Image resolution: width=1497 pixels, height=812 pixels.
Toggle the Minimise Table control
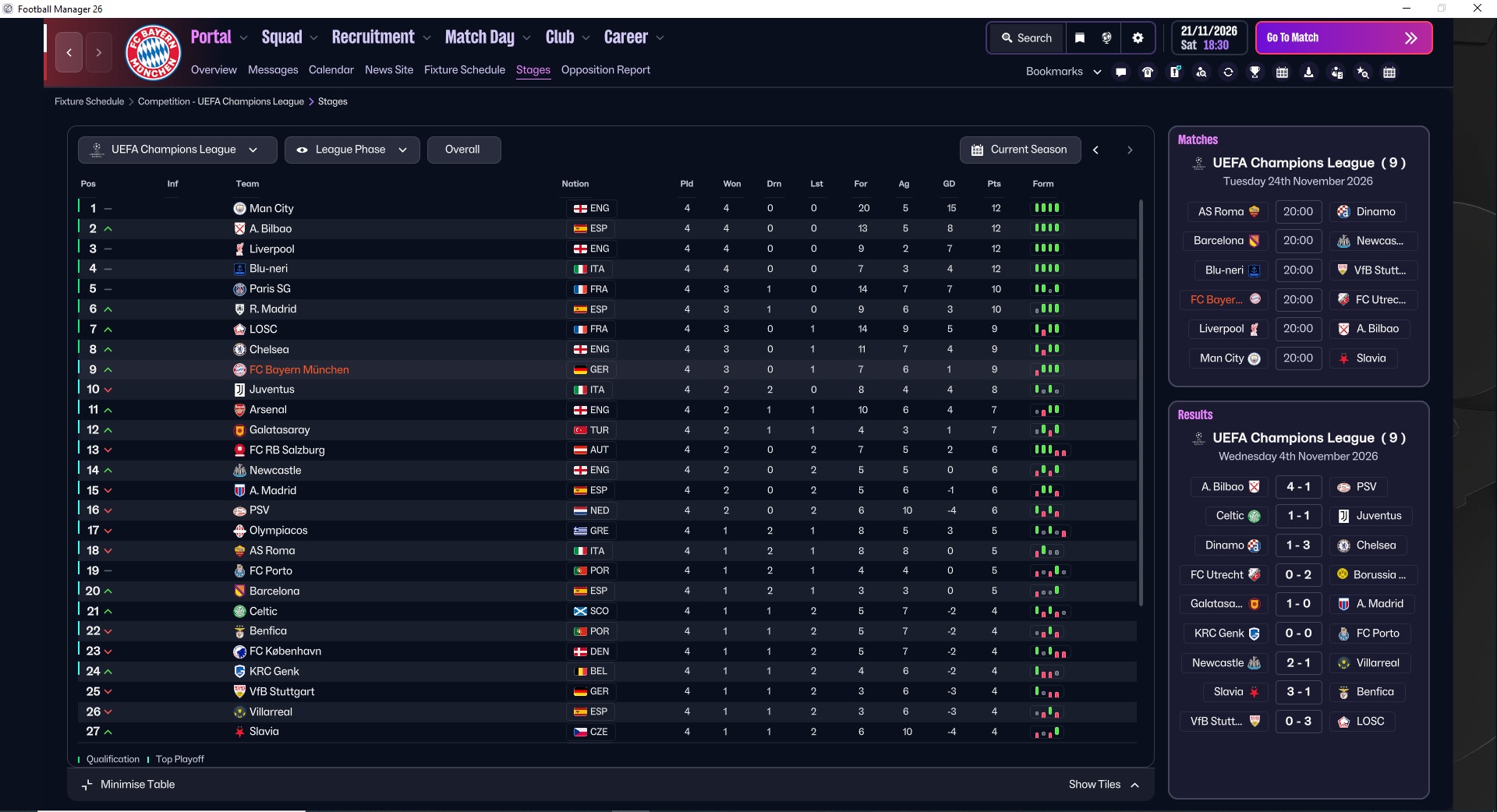[129, 785]
